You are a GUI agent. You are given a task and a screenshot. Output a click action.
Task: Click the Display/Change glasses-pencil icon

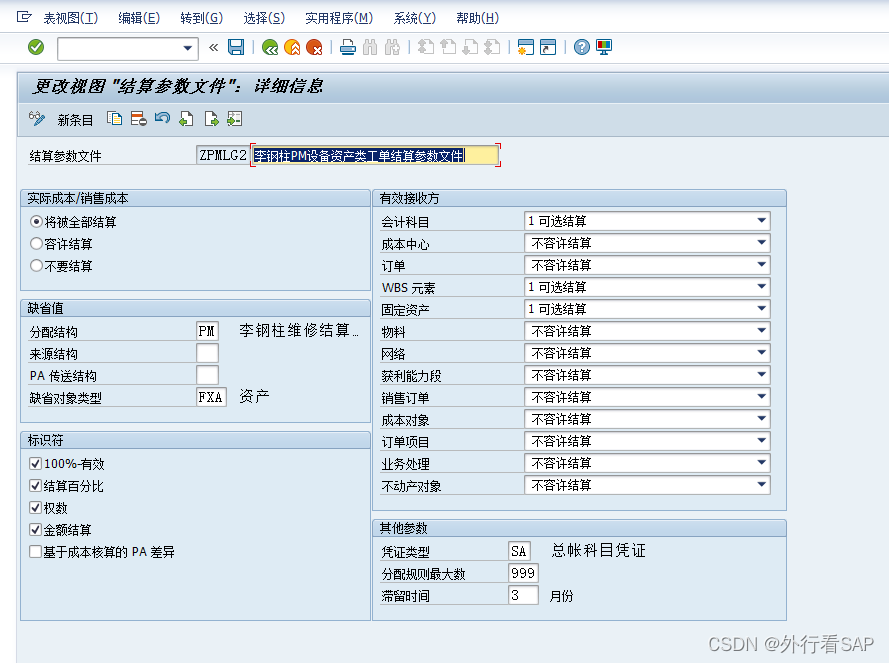37,119
